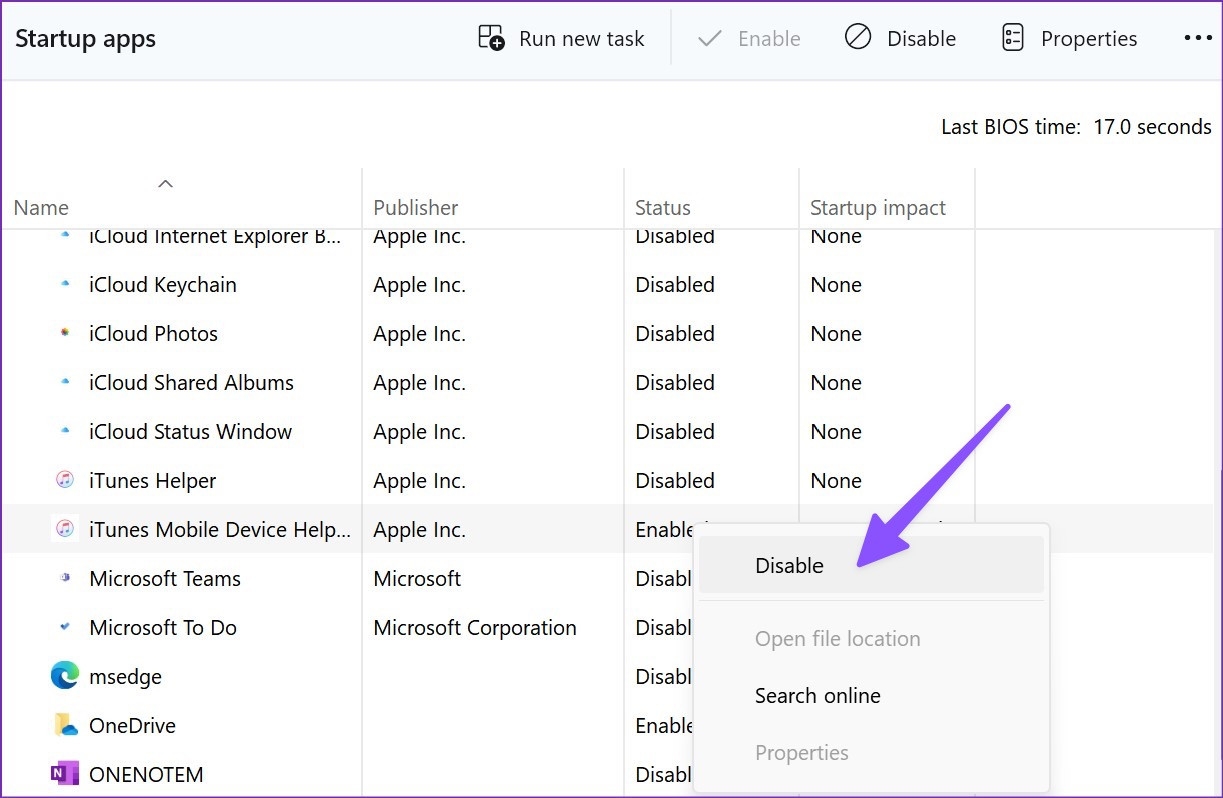This screenshot has width=1223, height=798.
Task: Click the Microsoft To Do icon
Action: pos(63,627)
